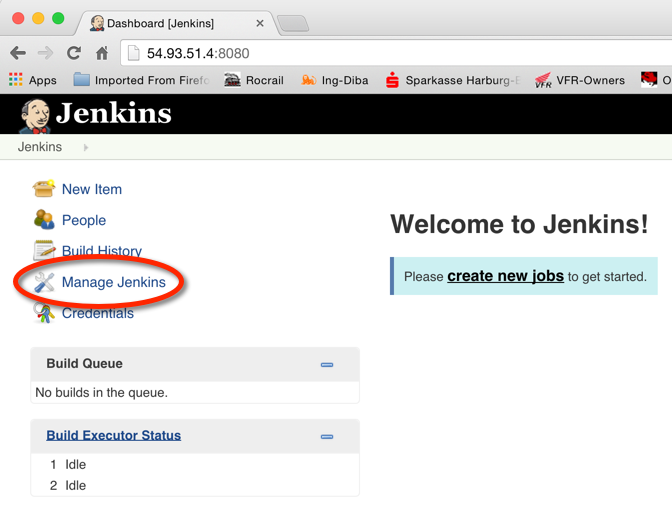Viewport: 672px width, 511px height.
Task: Click the Manage Jenkins tools icon
Action: point(45,282)
